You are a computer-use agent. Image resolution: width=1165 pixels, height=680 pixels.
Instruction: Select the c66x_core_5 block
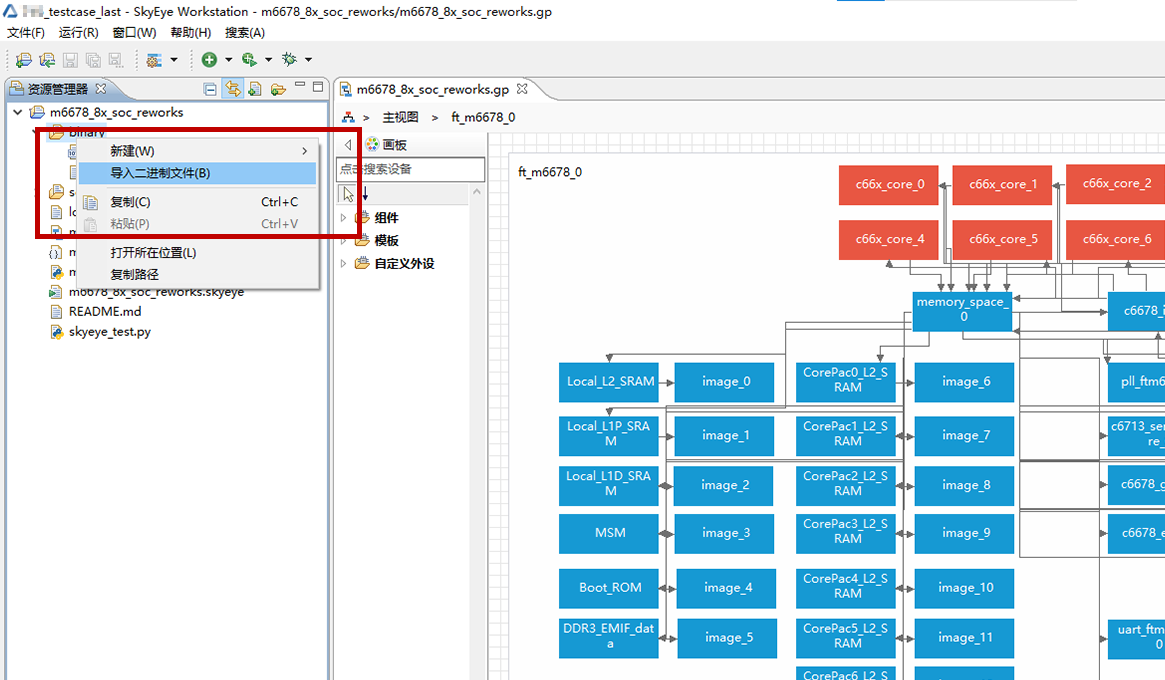pos(1002,239)
